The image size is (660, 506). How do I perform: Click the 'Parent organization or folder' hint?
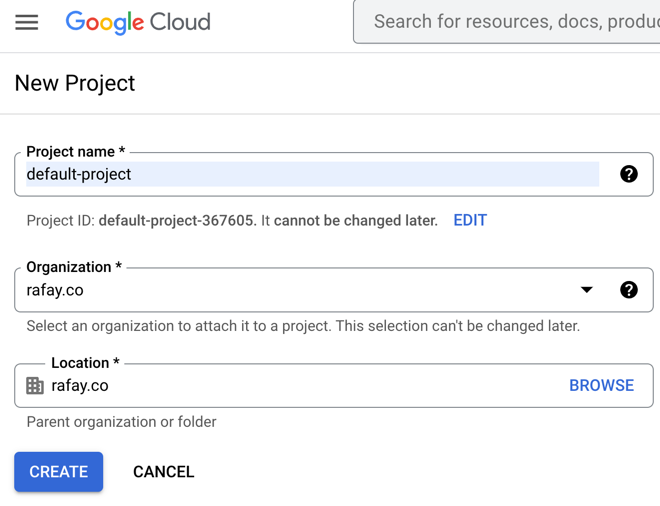(x=121, y=422)
